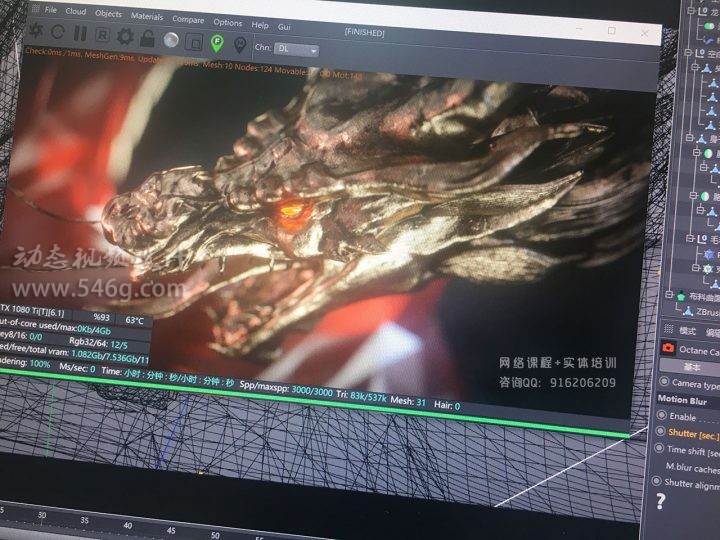720x540 pixels.
Task: Click the M.blur caches label
Action: [x=692, y=468]
